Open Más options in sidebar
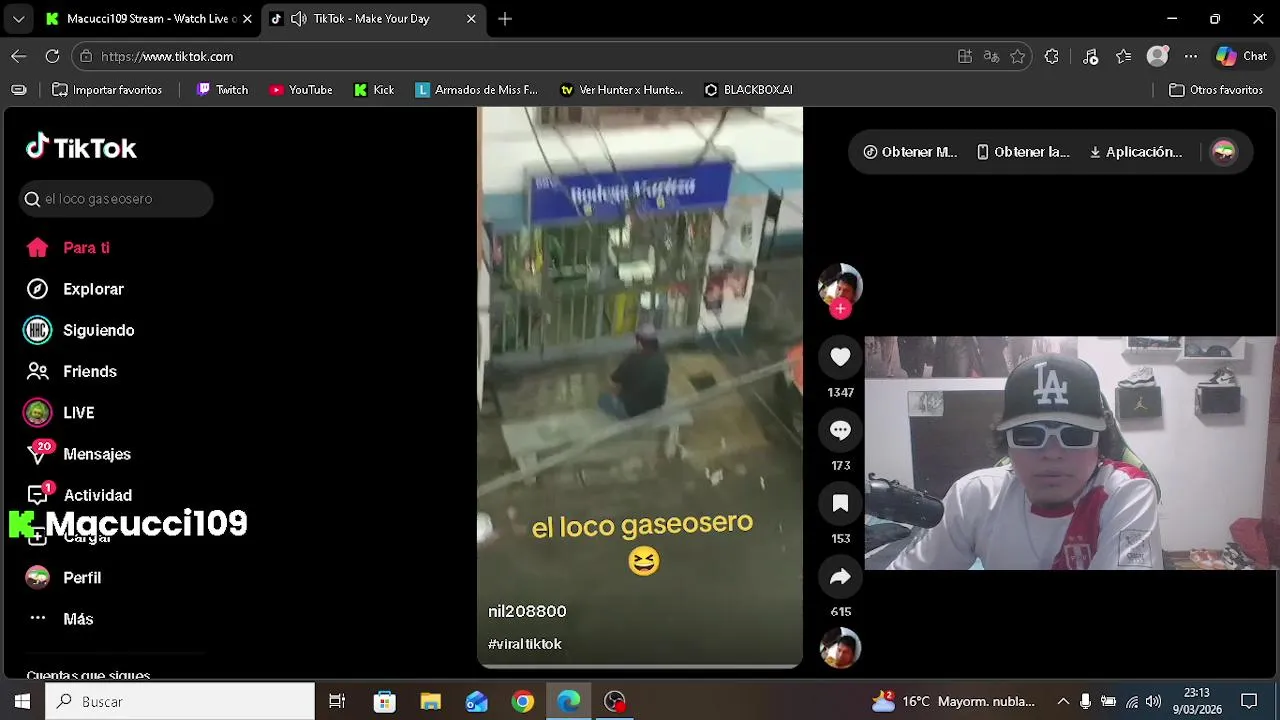1280x720 pixels. (x=60, y=619)
